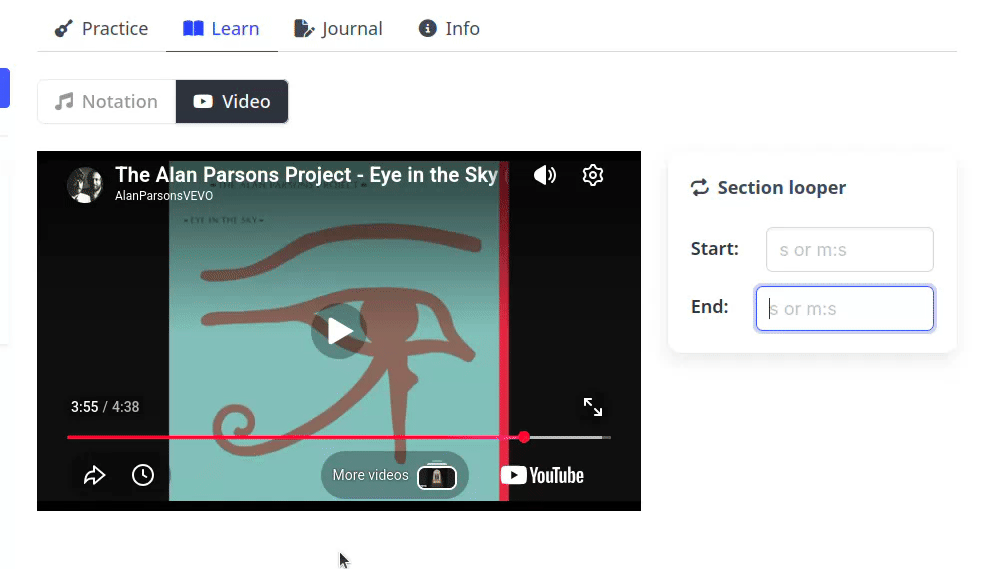Click the Watch later clock icon

(143, 475)
